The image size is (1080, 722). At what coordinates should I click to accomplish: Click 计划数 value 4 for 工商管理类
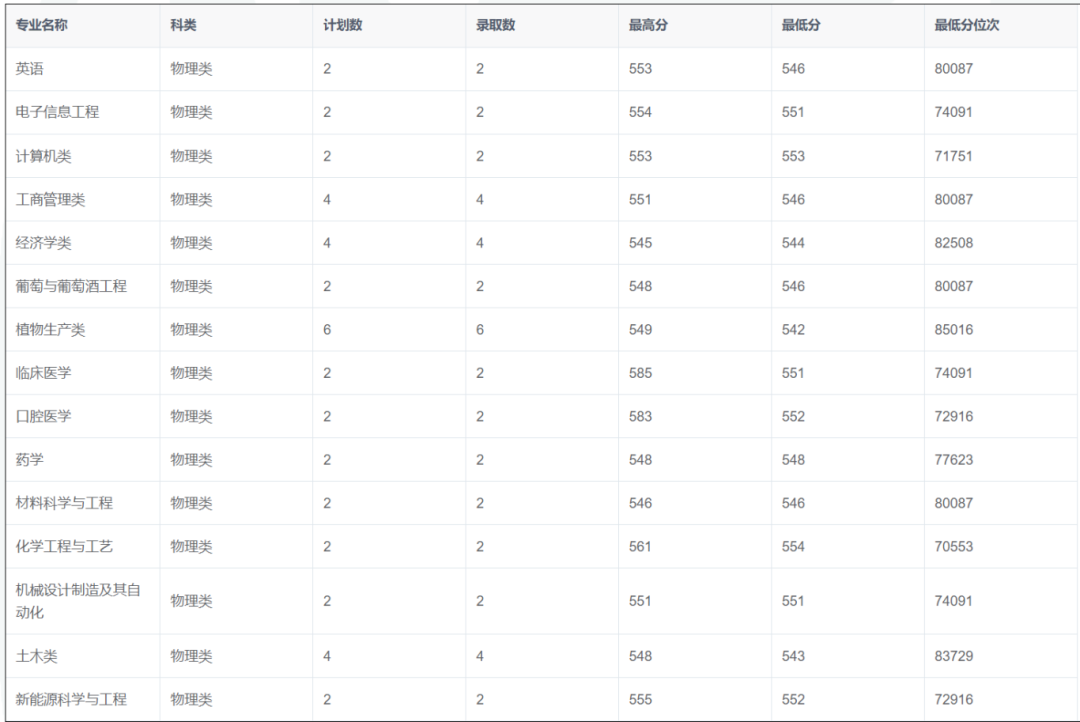tap(327, 199)
